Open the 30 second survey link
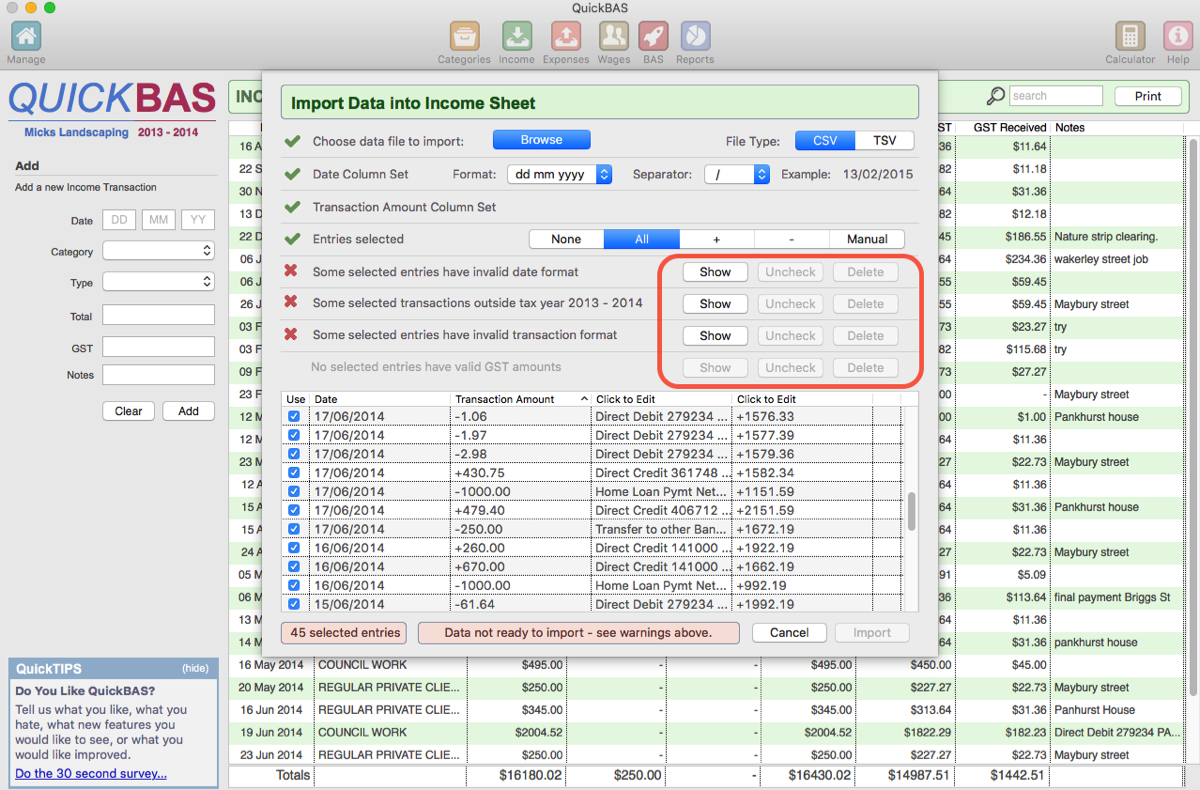 [x=91, y=773]
